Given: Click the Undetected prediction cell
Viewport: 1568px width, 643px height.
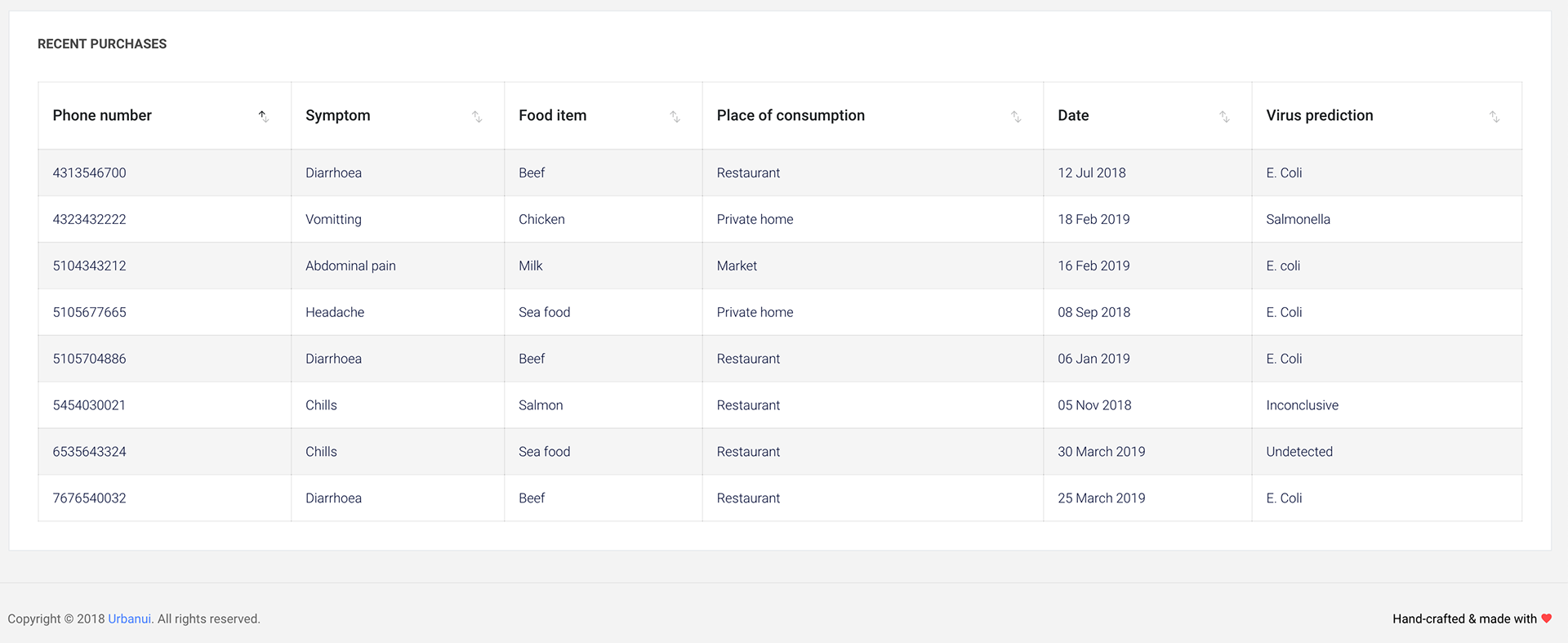Looking at the screenshot, I should (1298, 452).
